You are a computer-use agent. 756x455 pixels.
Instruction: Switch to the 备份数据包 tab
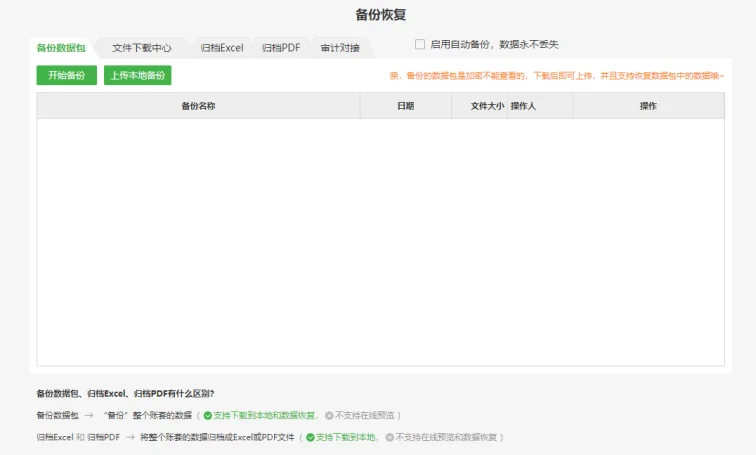pyautogui.click(x=61, y=48)
